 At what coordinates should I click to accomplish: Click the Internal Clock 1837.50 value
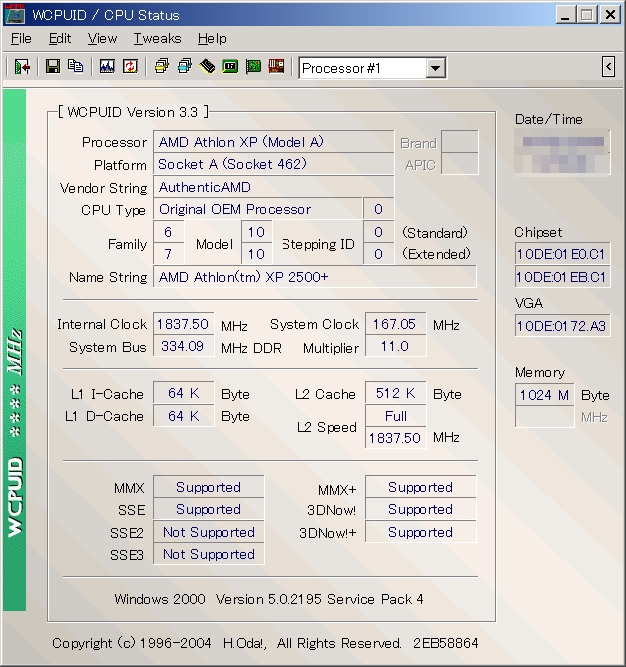tap(183, 324)
